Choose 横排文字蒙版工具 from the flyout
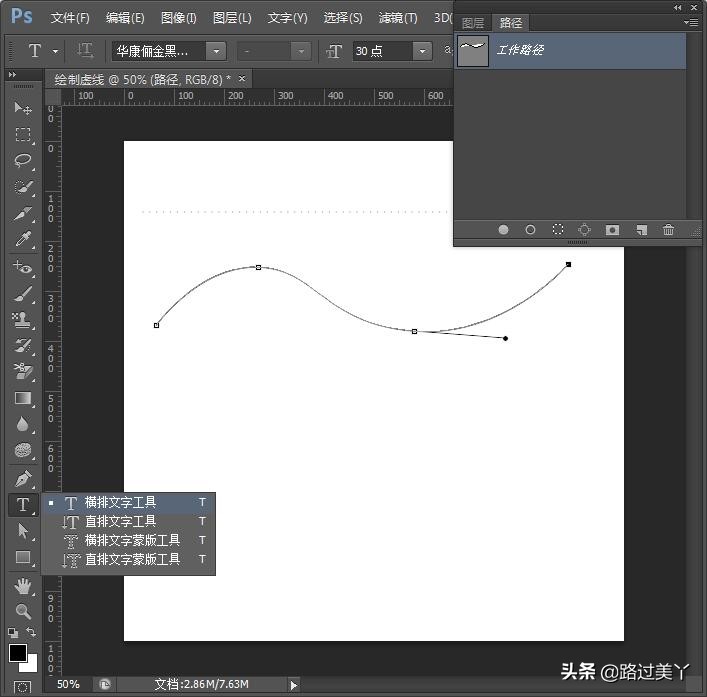The width and height of the screenshot is (707, 697). pos(129,541)
